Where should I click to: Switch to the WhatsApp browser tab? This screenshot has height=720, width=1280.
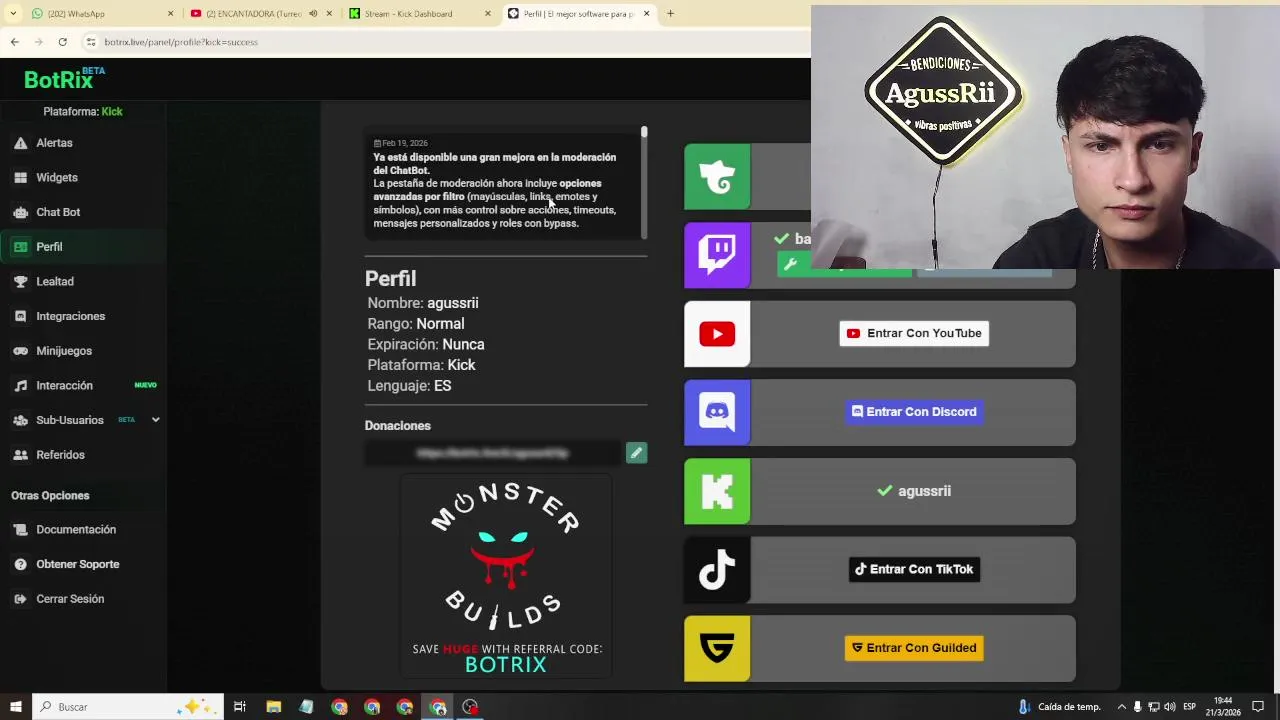(x=100, y=14)
